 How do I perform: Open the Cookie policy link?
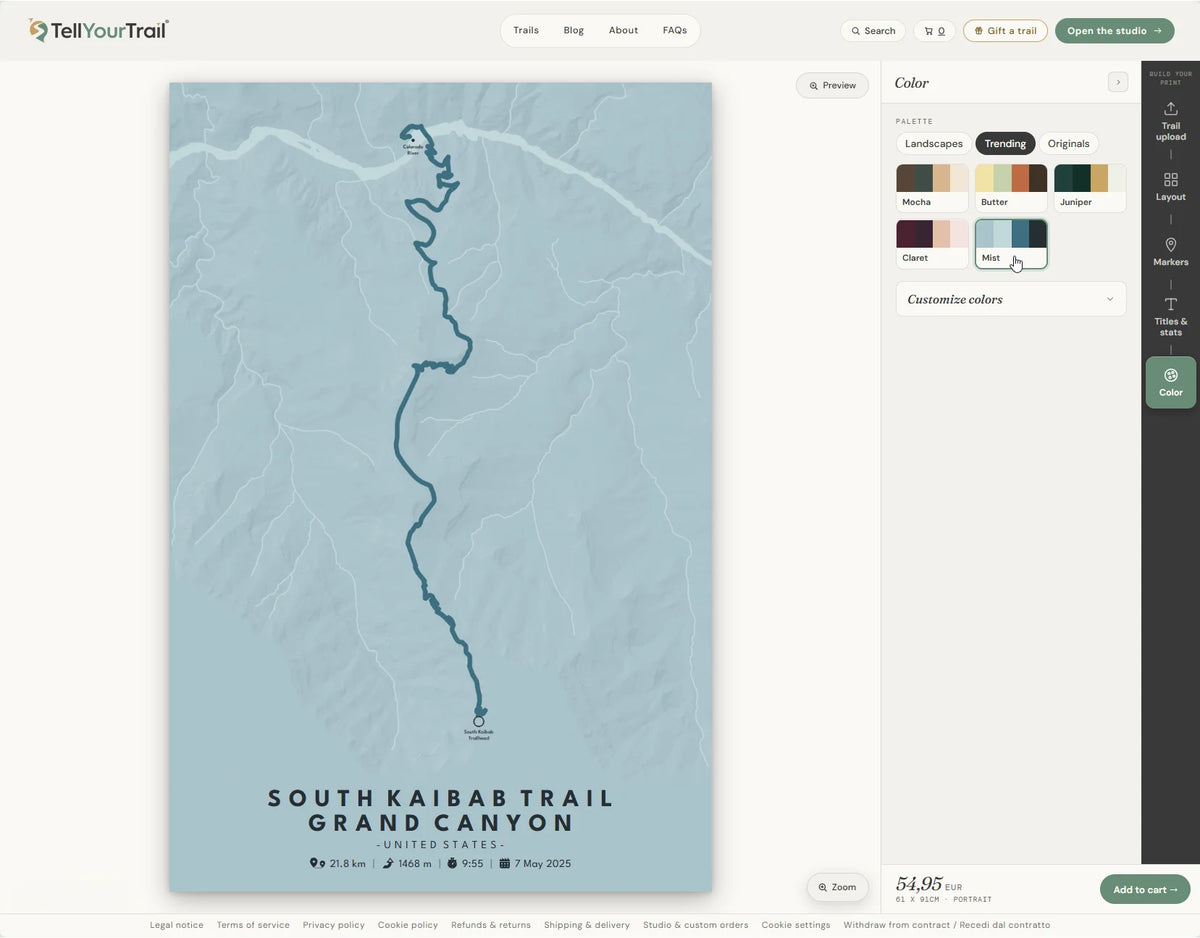(x=408, y=925)
